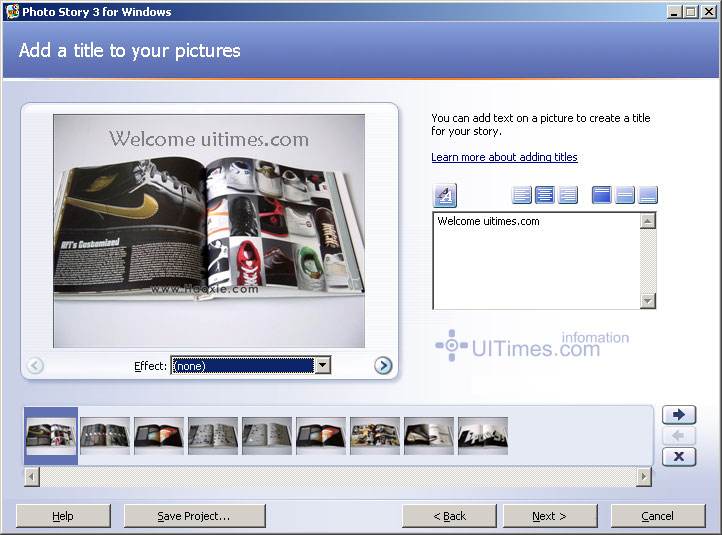
Task: Go back using the Back button
Action: [449, 516]
